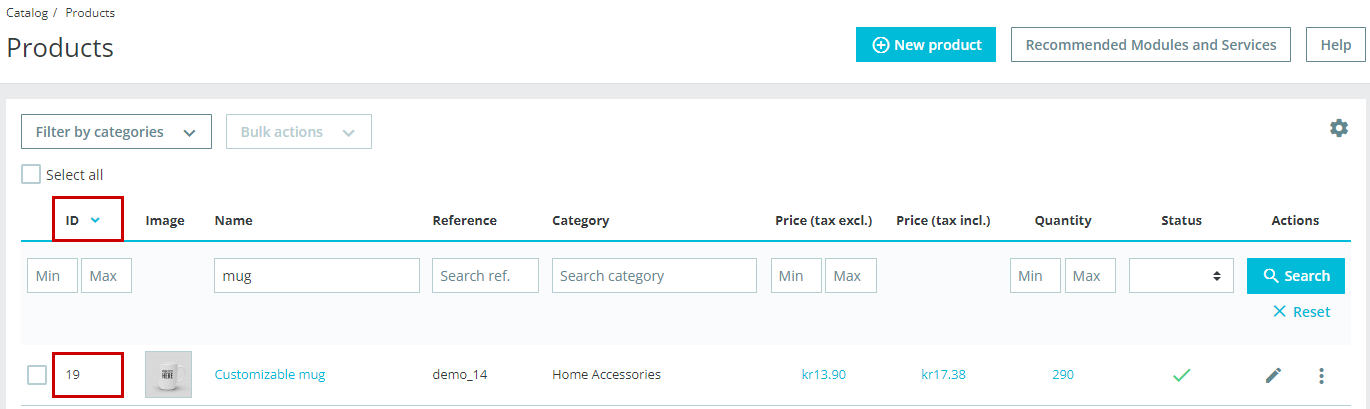Click the Search button
This screenshot has width=1370, height=409.
pos(1295,276)
